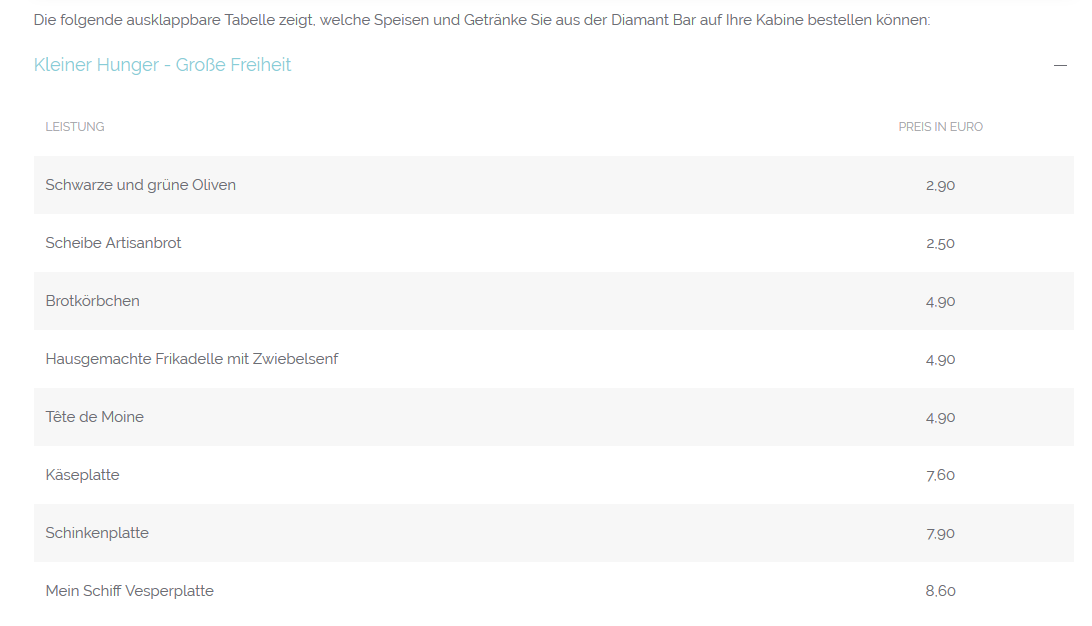Select the 'Tête de Moine' item
Image resolution: width=1092 pixels, height=626 pixels.
[95, 417]
